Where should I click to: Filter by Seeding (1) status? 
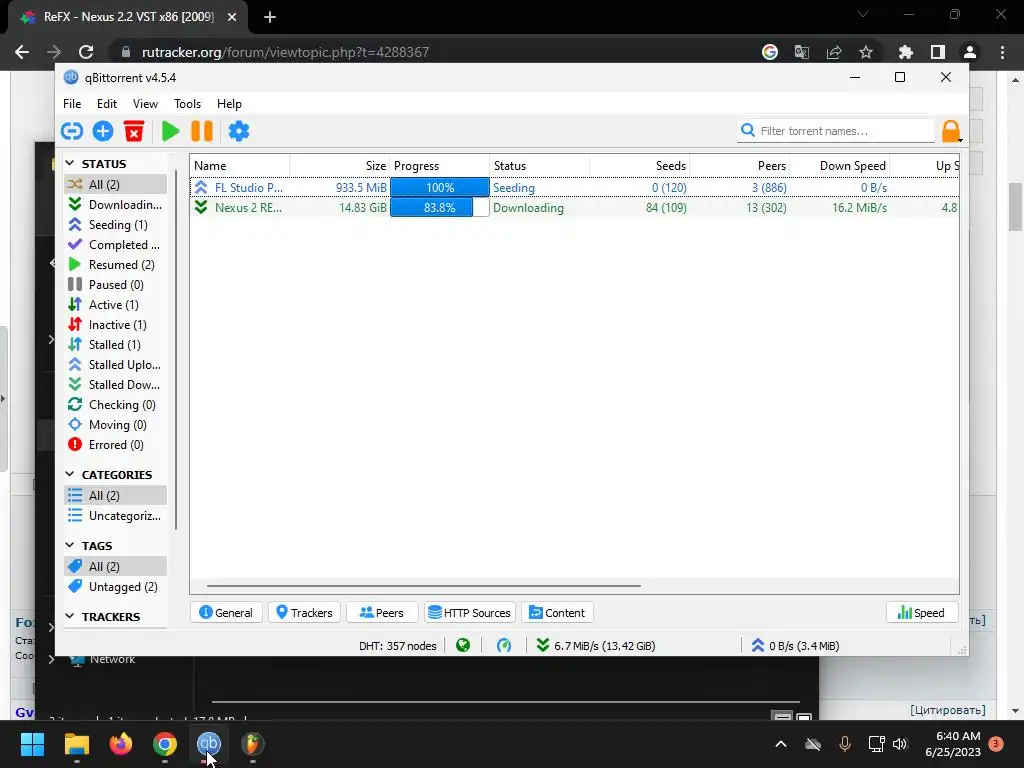pos(116,225)
